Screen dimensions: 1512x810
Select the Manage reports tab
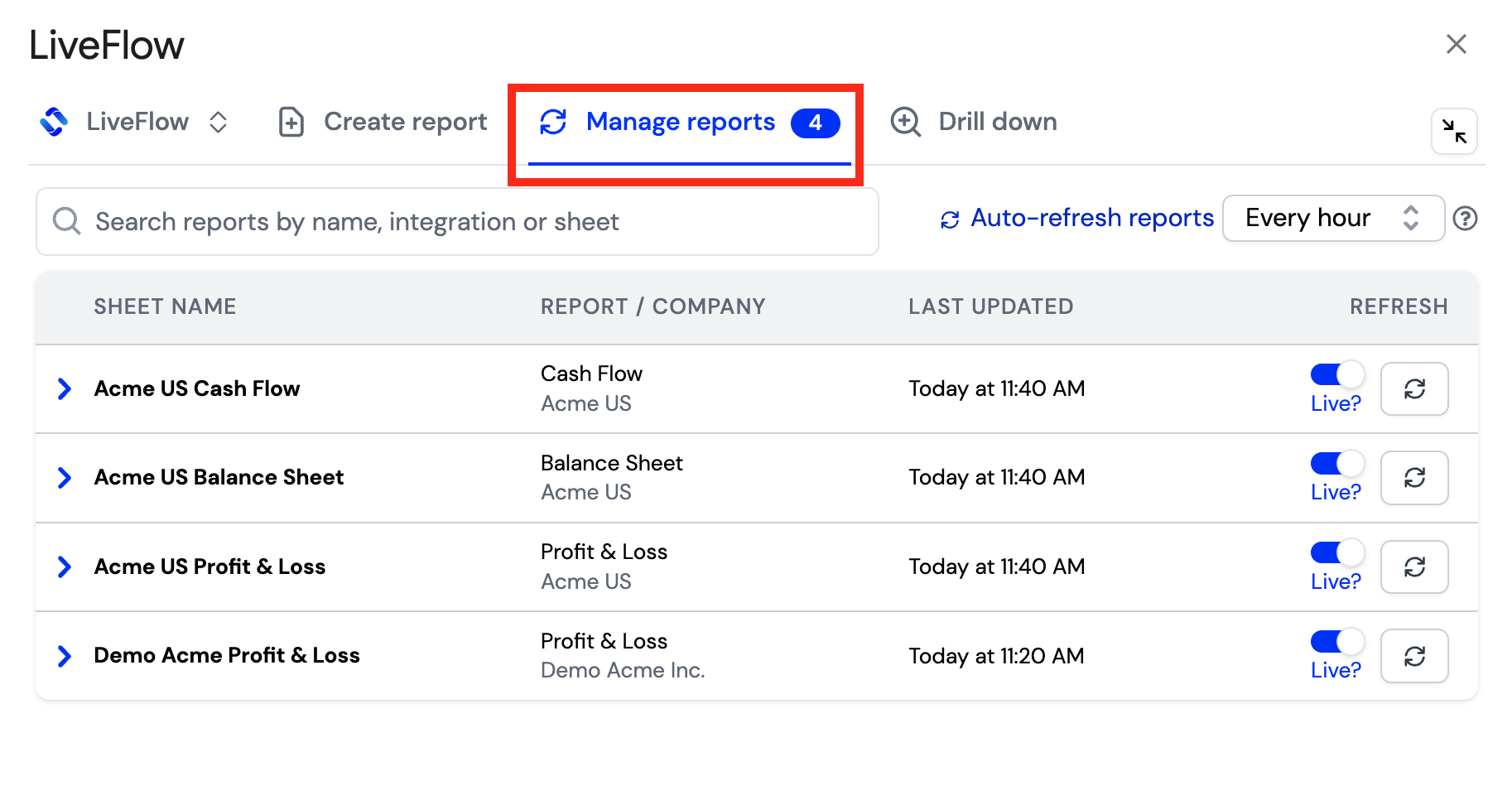click(x=689, y=123)
